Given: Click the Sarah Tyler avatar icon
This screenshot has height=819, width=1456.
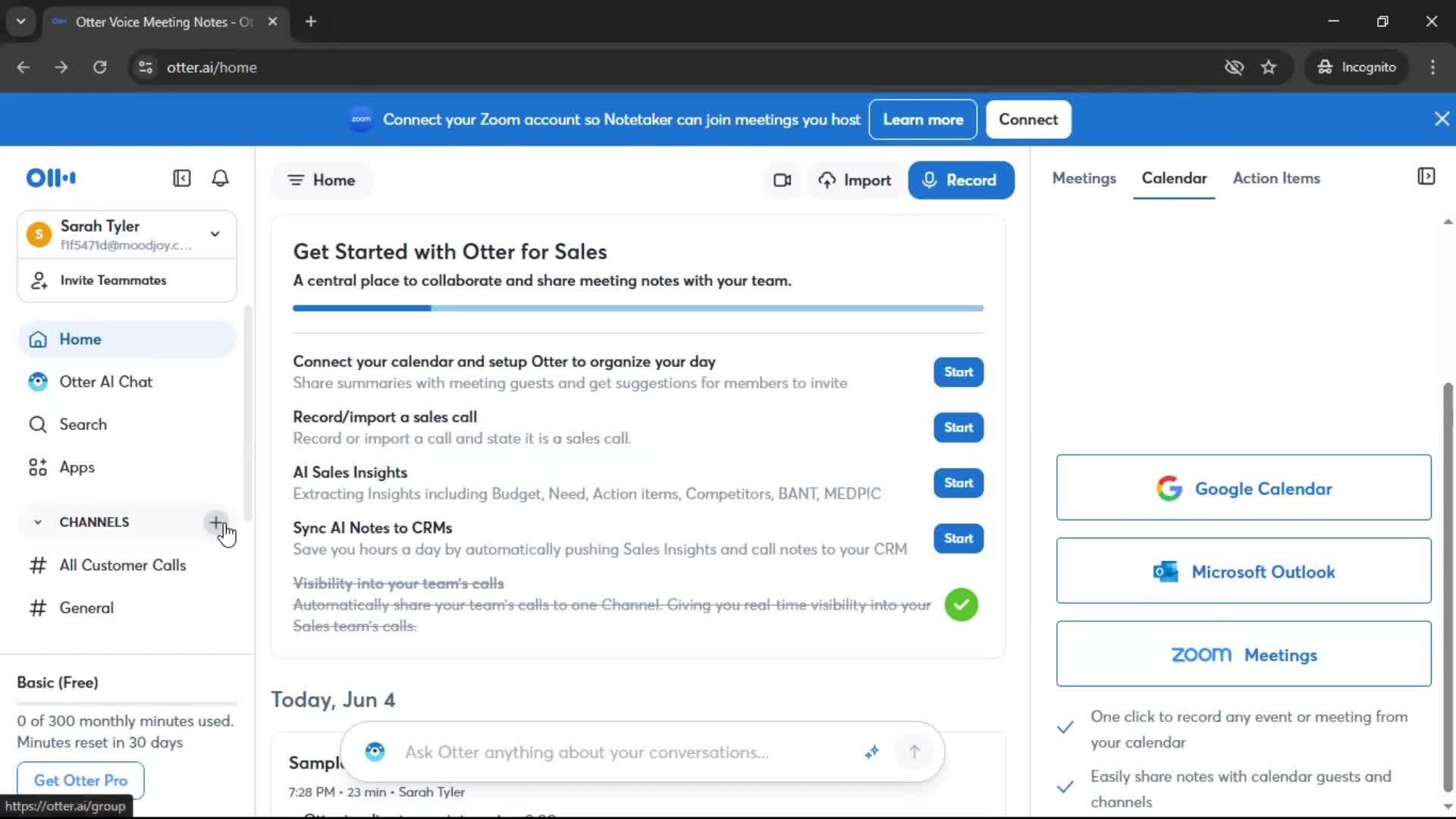Looking at the screenshot, I should 39,234.
